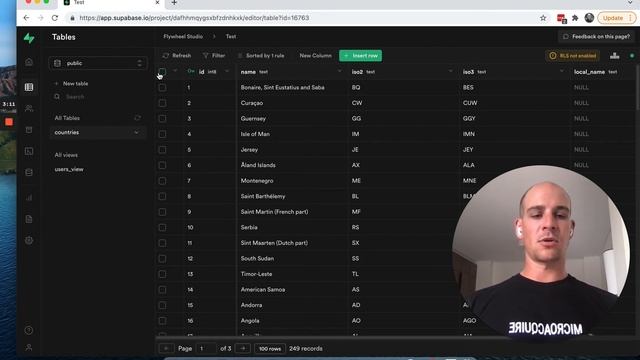Go to the next table page

(243, 349)
